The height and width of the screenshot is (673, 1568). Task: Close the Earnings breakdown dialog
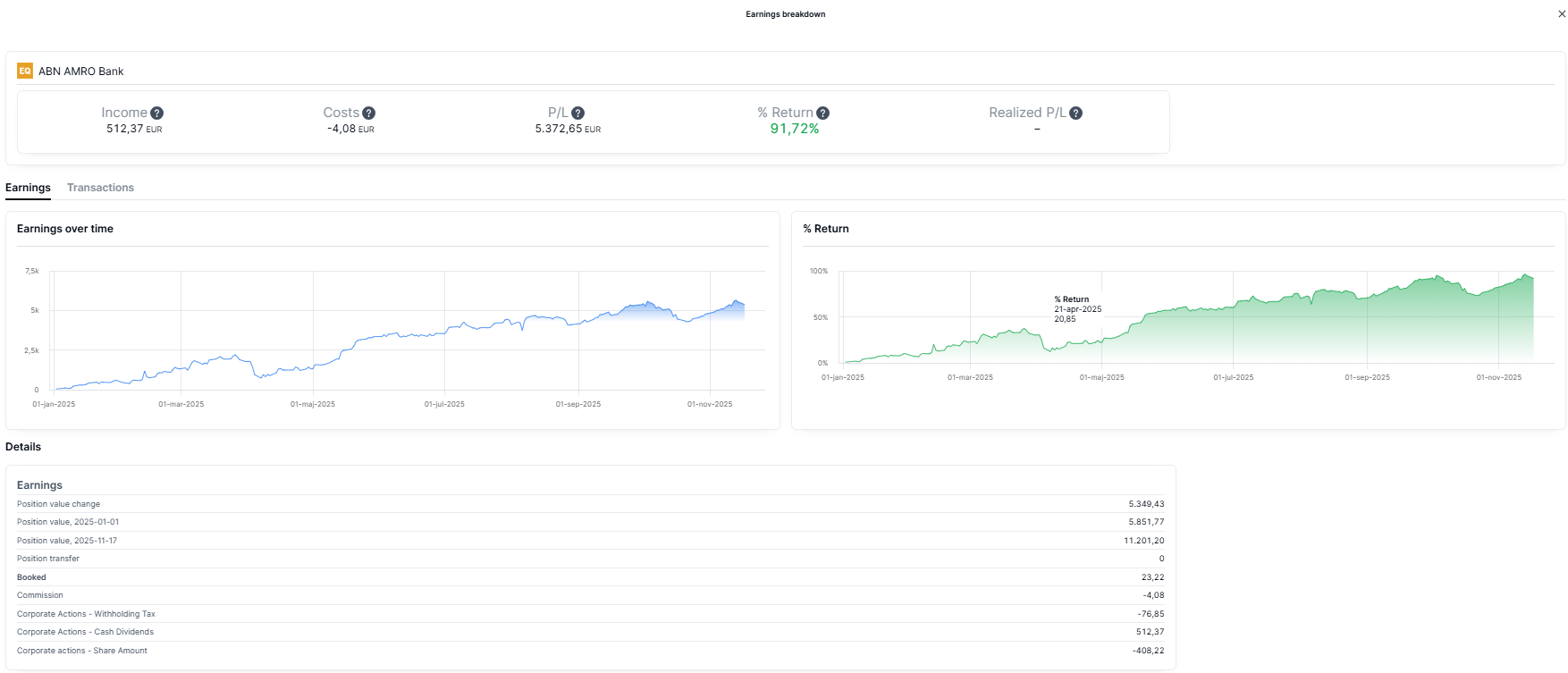1562,14
